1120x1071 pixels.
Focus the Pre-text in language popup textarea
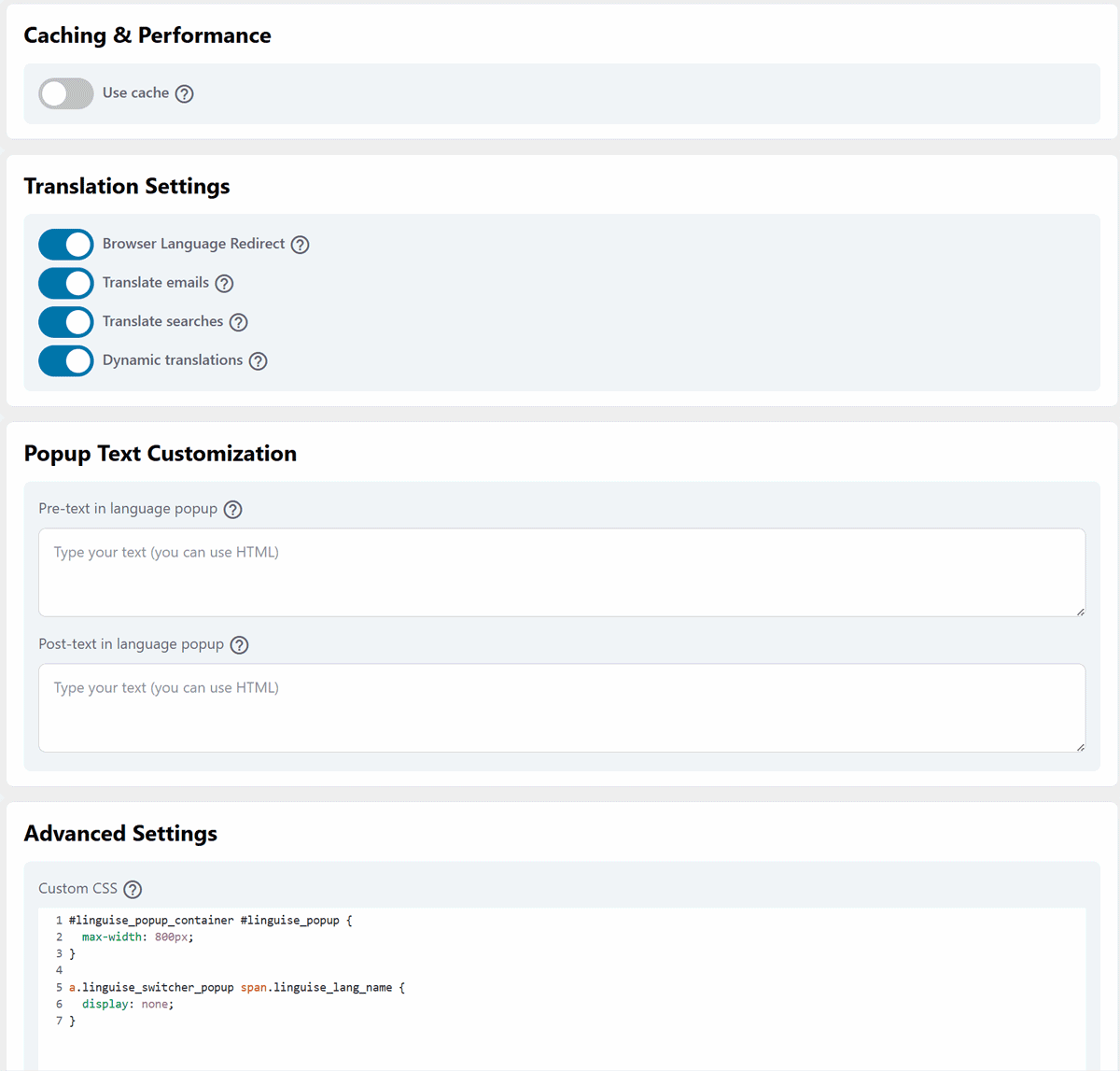click(x=562, y=572)
